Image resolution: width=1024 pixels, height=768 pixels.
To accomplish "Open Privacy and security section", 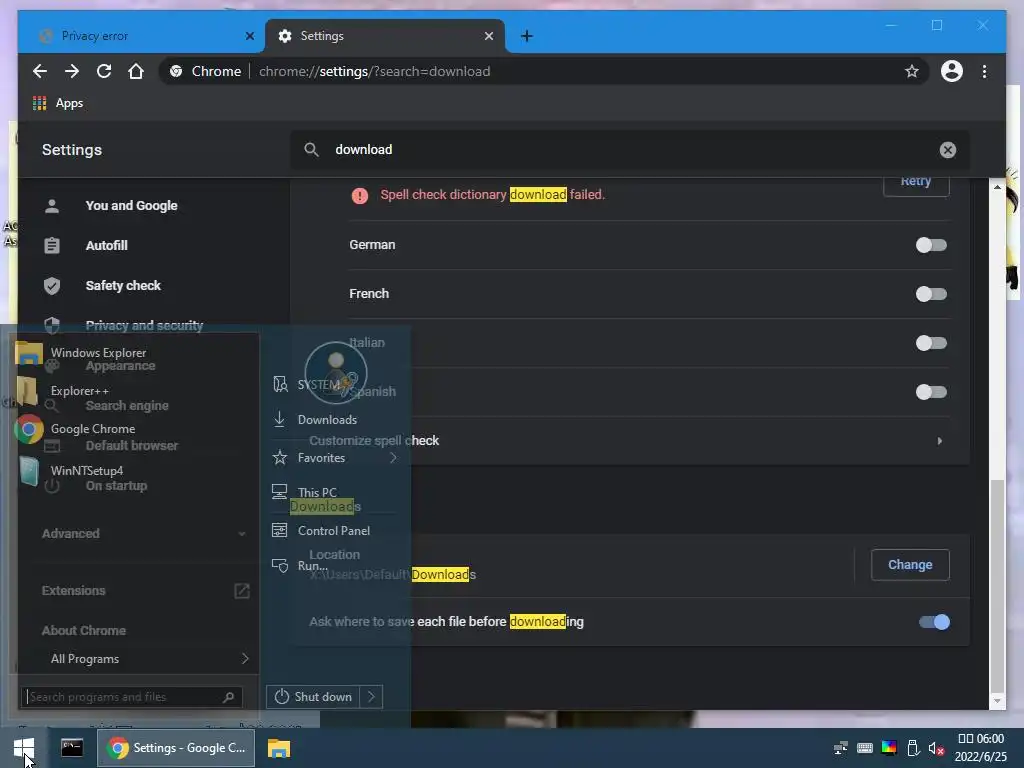I will point(144,325).
